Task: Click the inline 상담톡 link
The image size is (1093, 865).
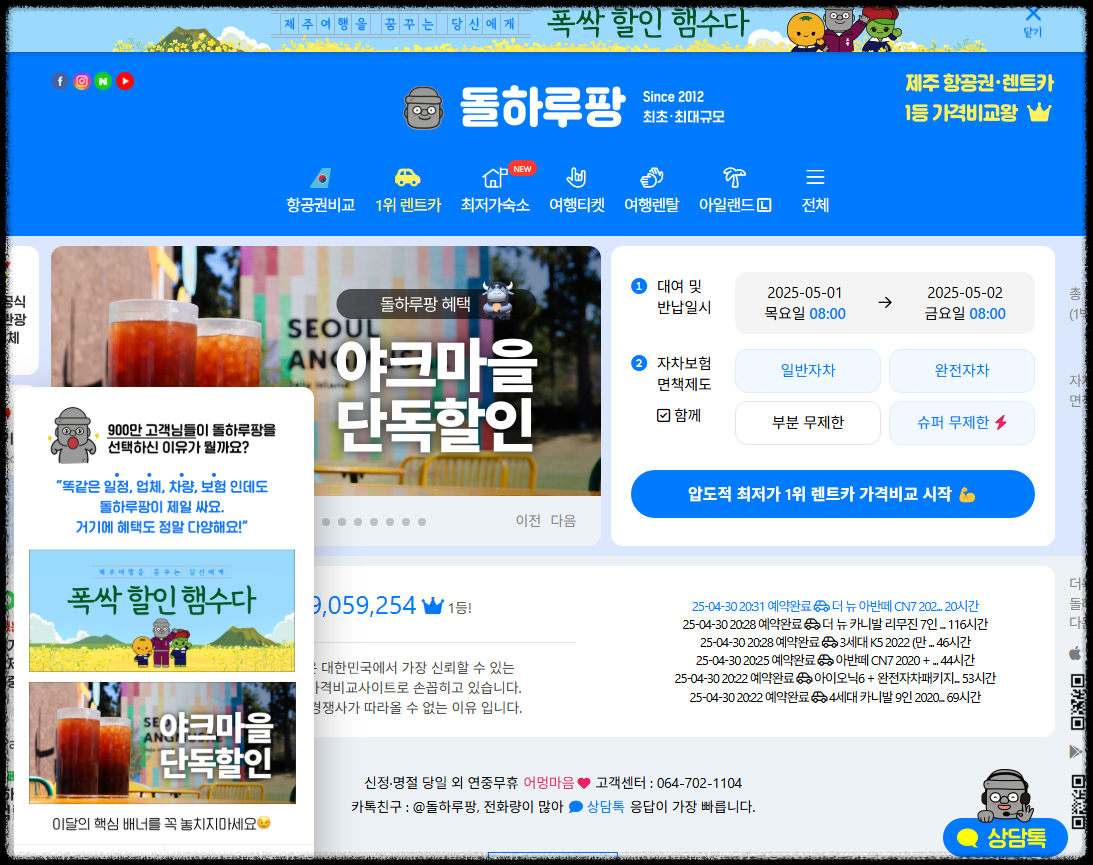Action: tap(597, 806)
